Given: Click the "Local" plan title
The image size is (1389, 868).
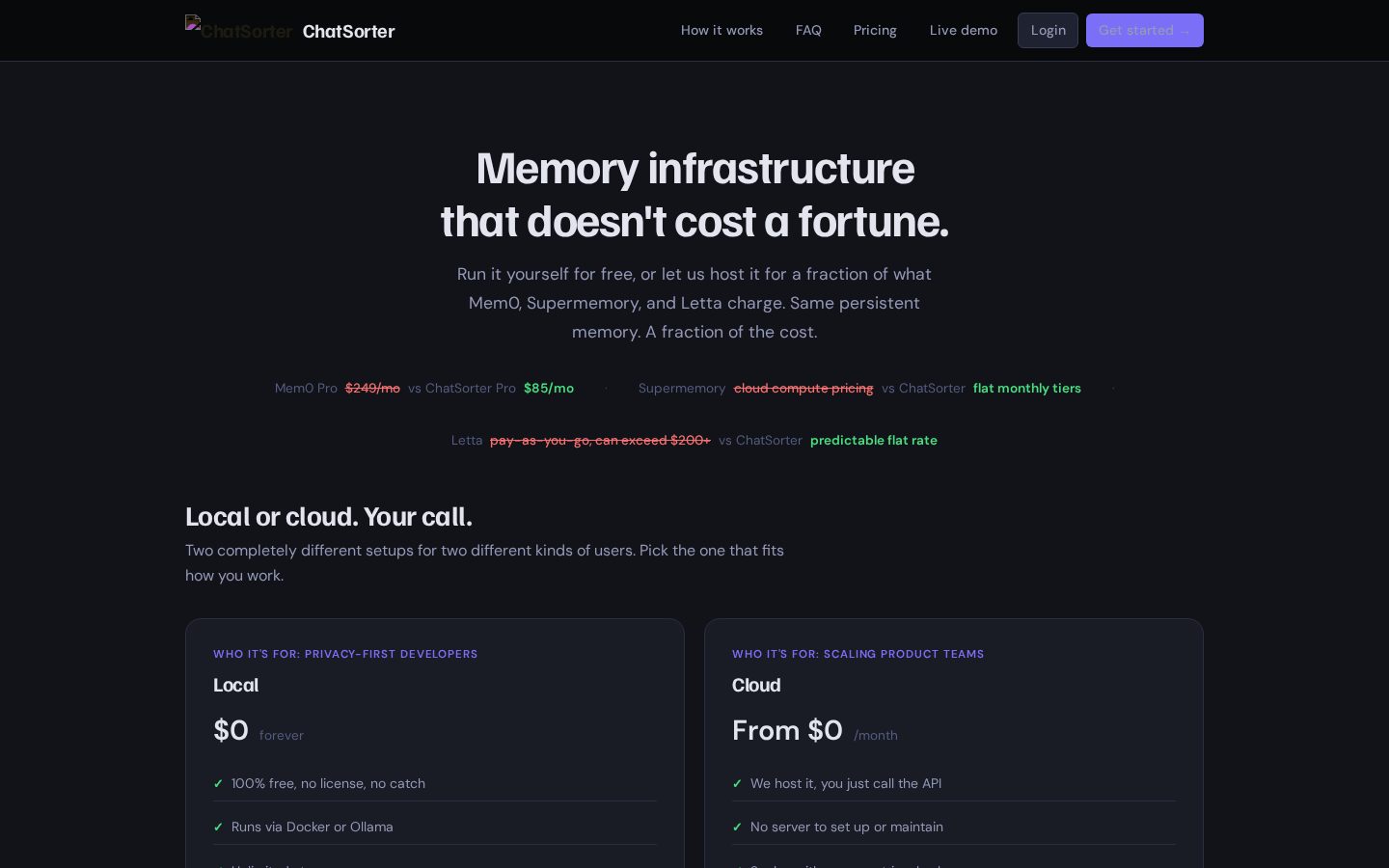Looking at the screenshot, I should (x=235, y=685).
